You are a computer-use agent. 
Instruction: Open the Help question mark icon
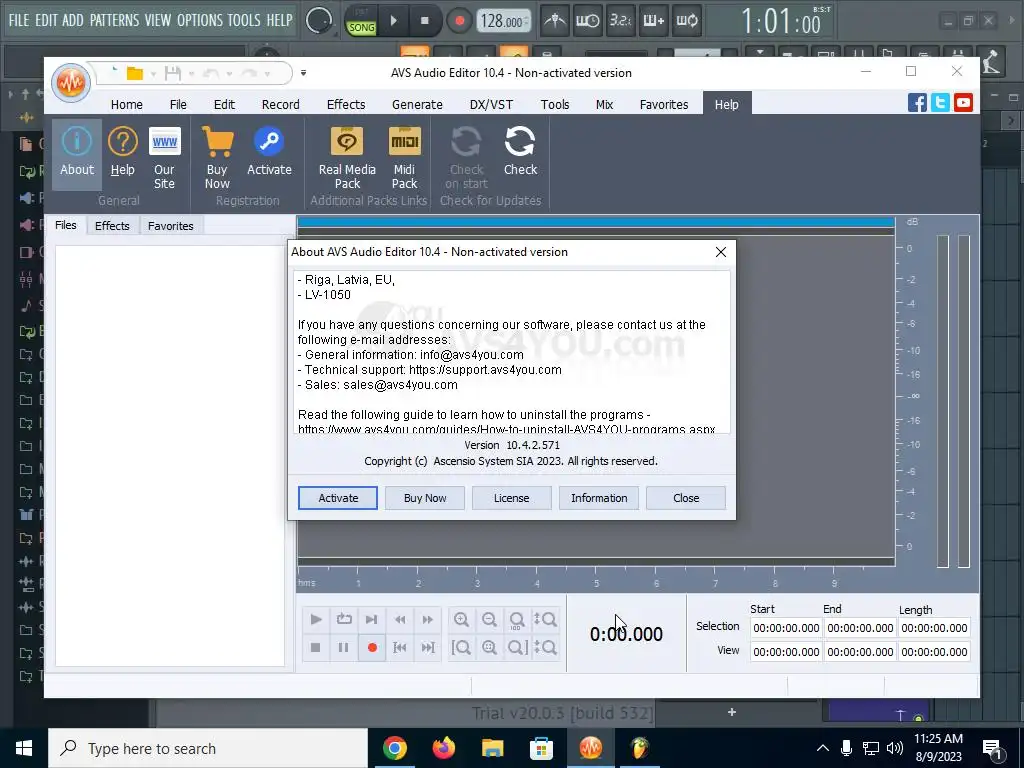coord(122,153)
